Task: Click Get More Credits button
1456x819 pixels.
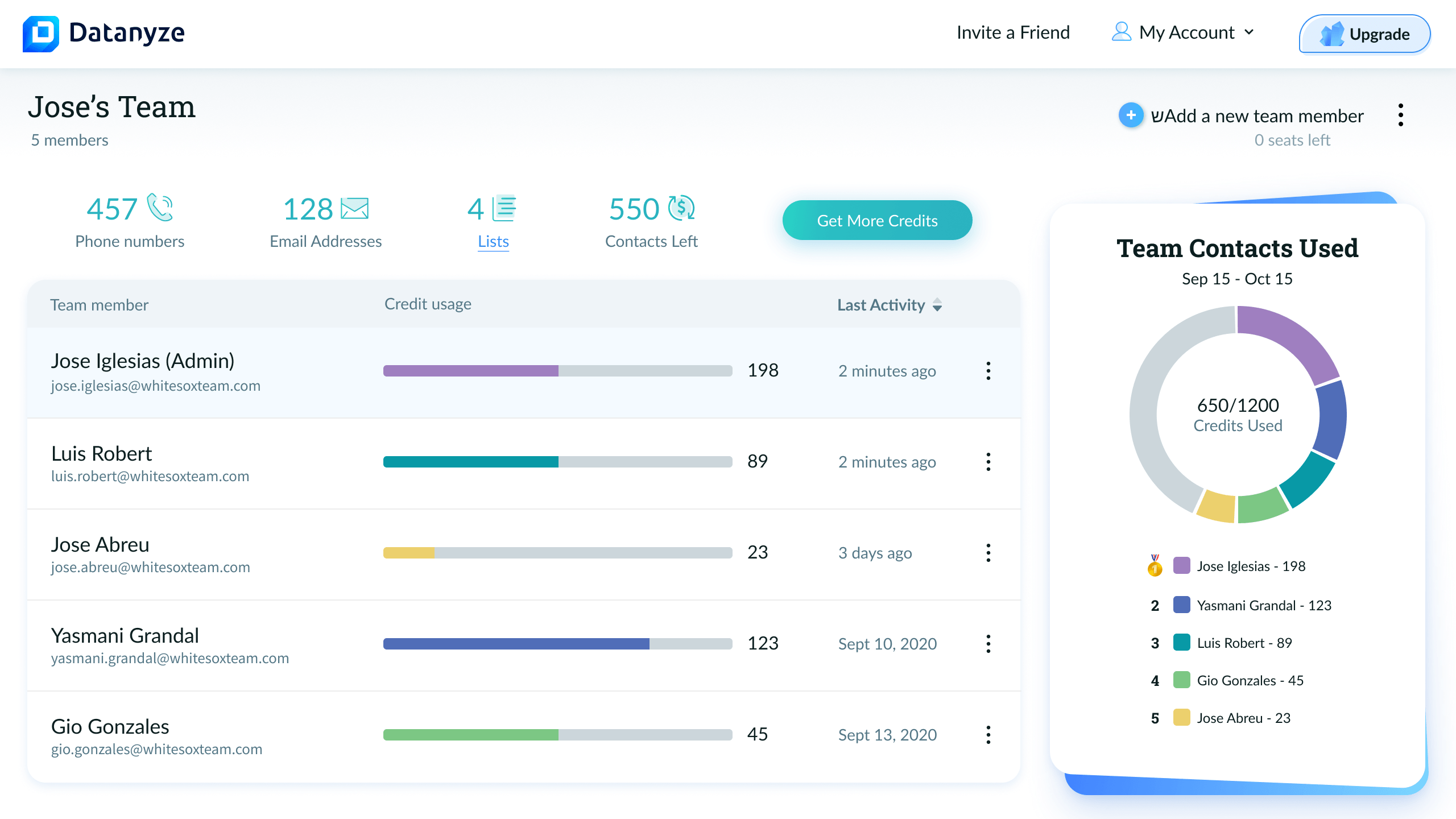Action: point(877,221)
